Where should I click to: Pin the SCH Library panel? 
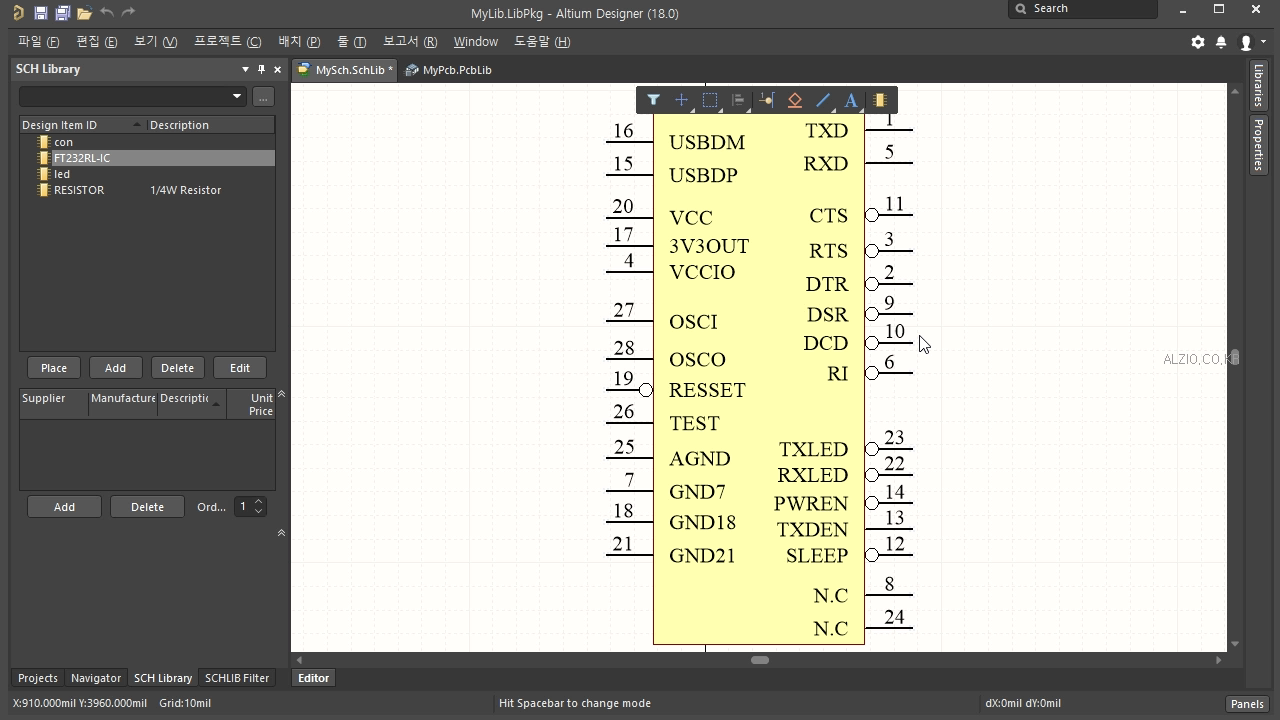pos(261,69)
